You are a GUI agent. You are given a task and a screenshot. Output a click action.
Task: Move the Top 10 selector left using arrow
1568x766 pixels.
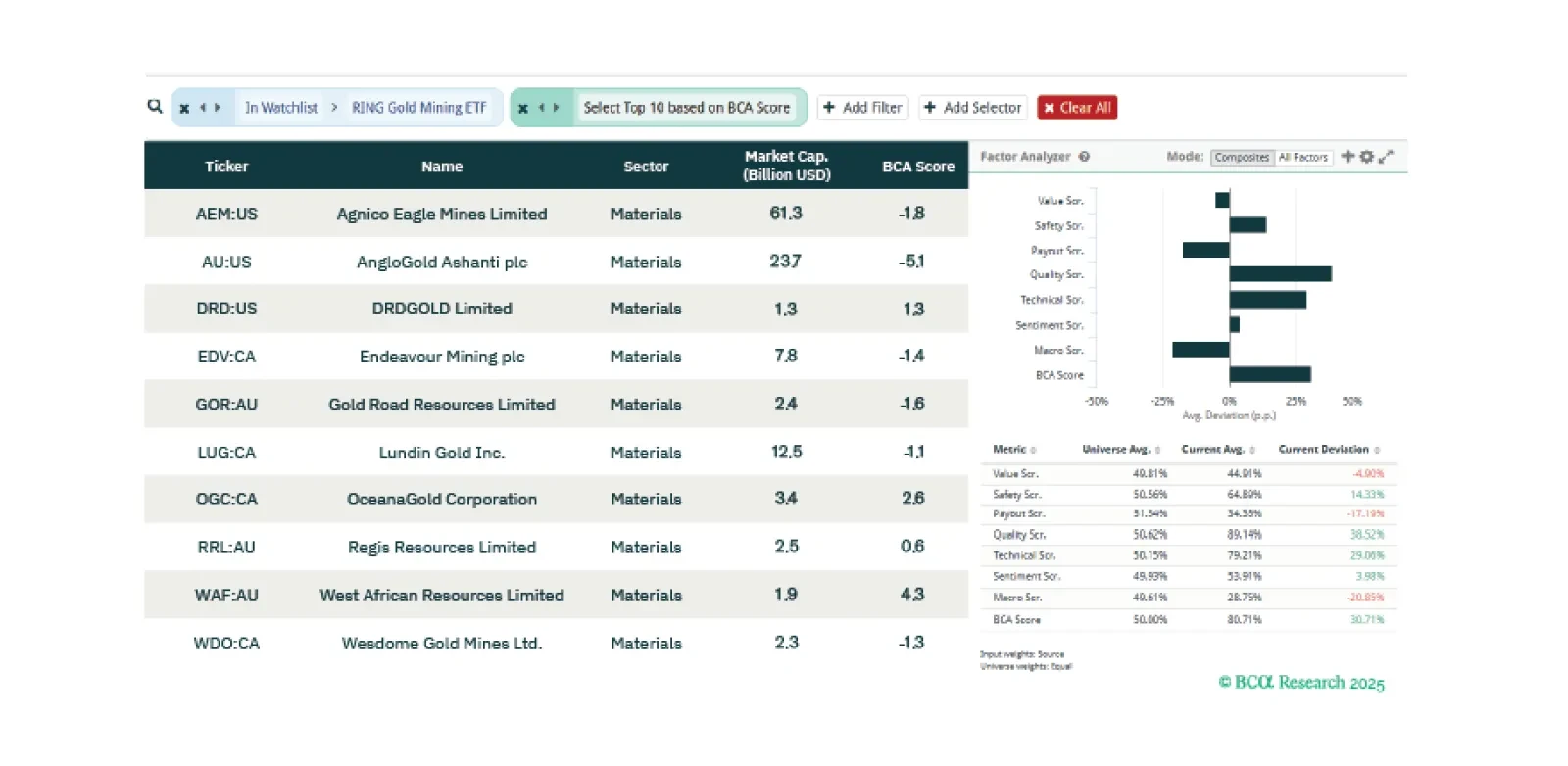click(x=541, y=108)
